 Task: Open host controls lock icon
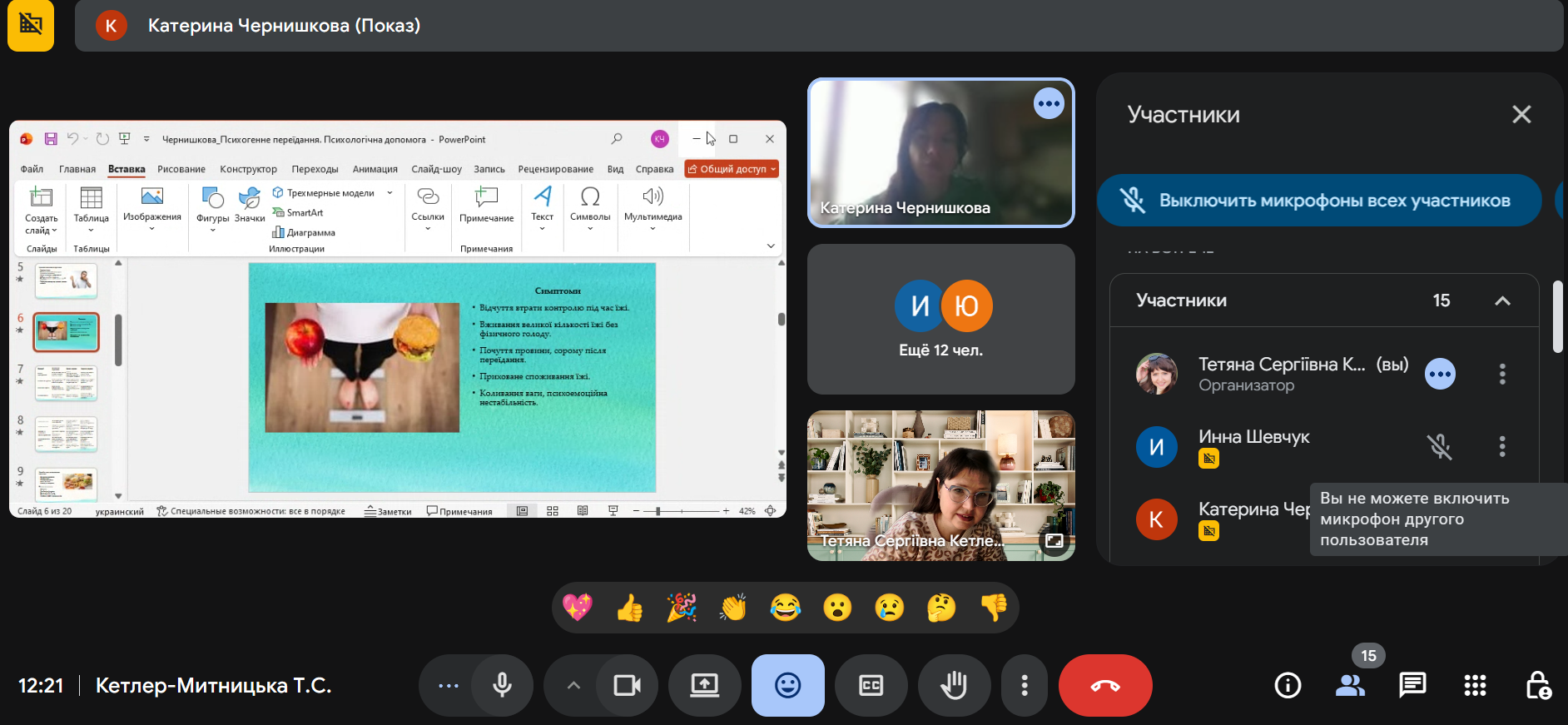tap(1537, 686)
